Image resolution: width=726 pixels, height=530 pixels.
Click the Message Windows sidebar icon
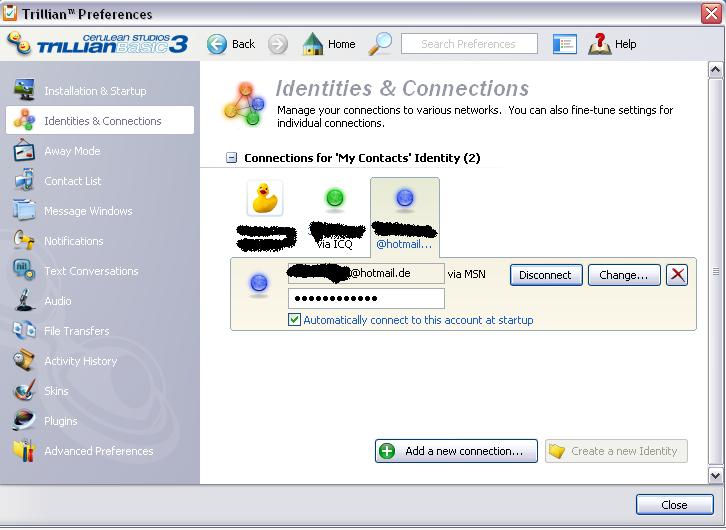pos(24,210)
